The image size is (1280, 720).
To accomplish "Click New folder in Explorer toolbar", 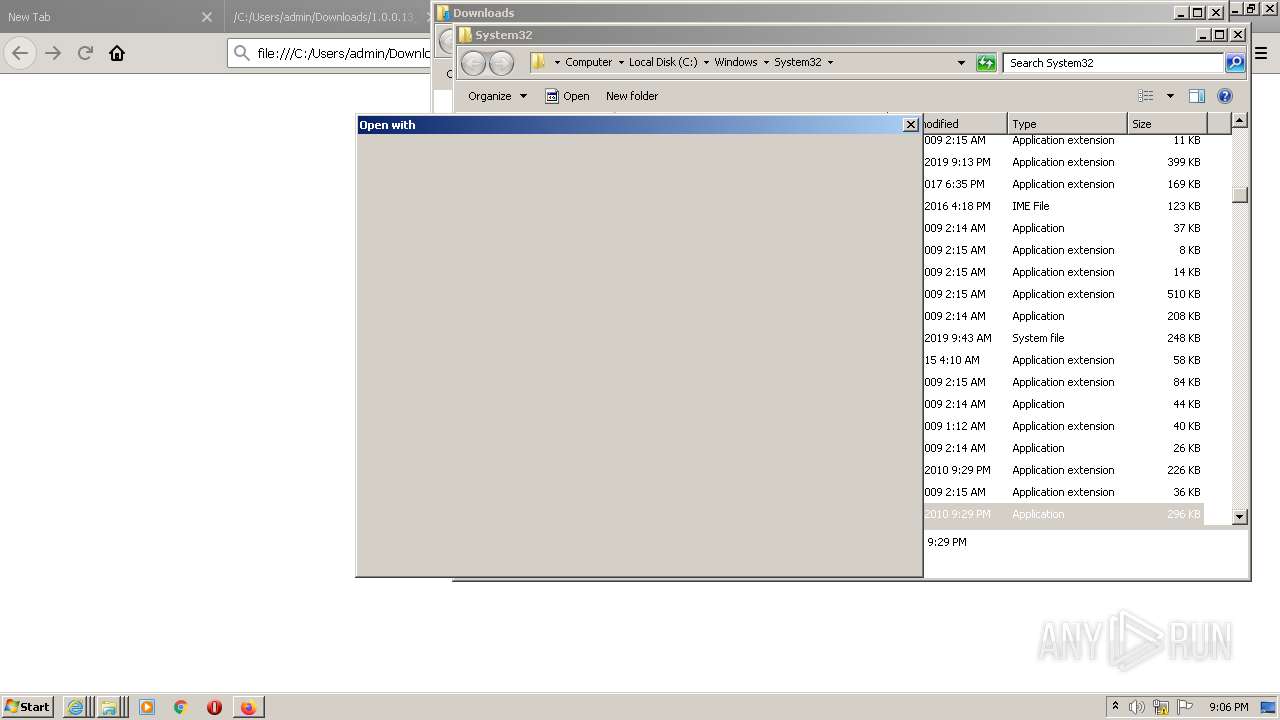I will click(x=632, y=96).
